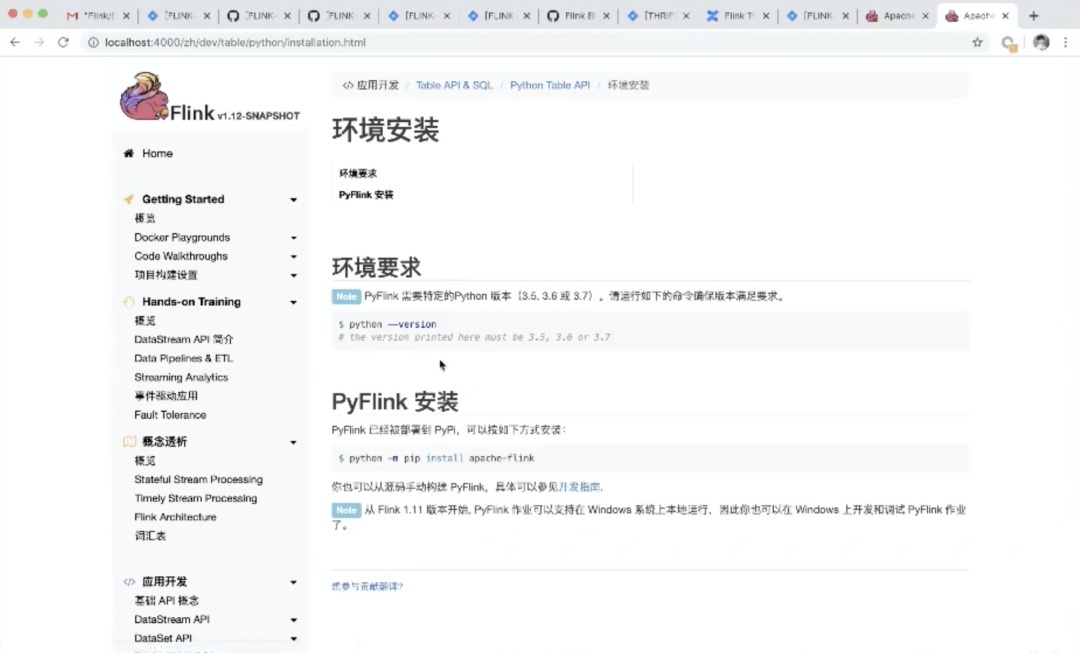The image size is (1080, 653).
Task: Open Data Pipelines & ETL page
Action: click(x=184, y=358)
